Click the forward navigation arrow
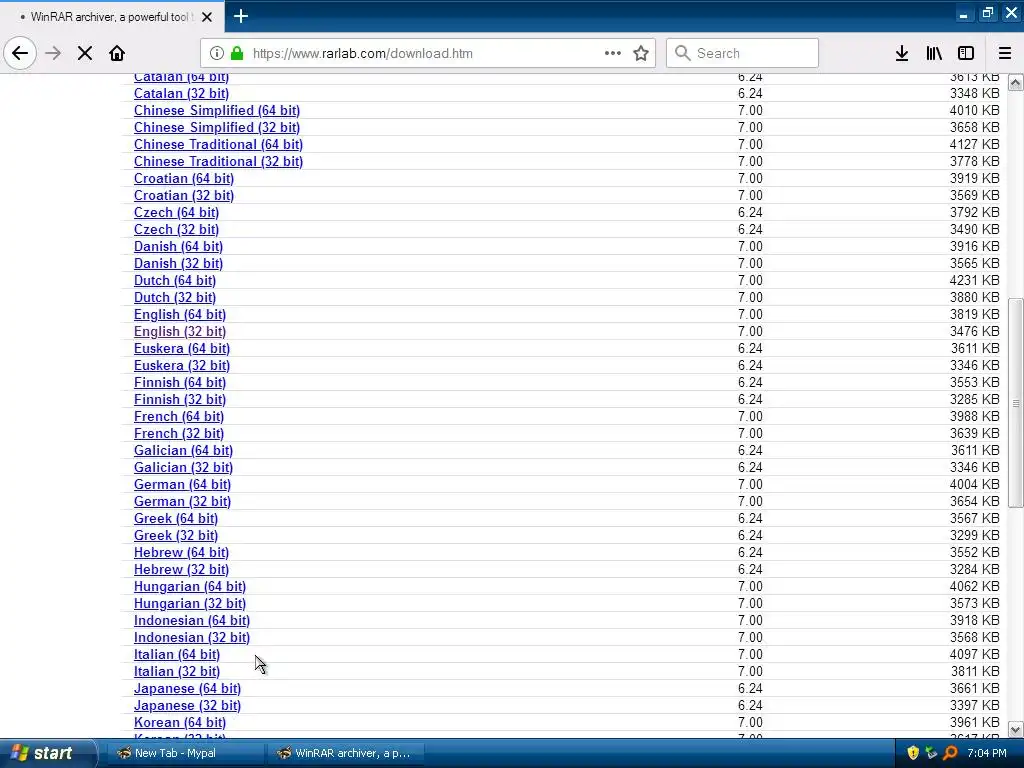Viewport: 1024px width, 768px height. pyautogui.click(x=53, y=53)
